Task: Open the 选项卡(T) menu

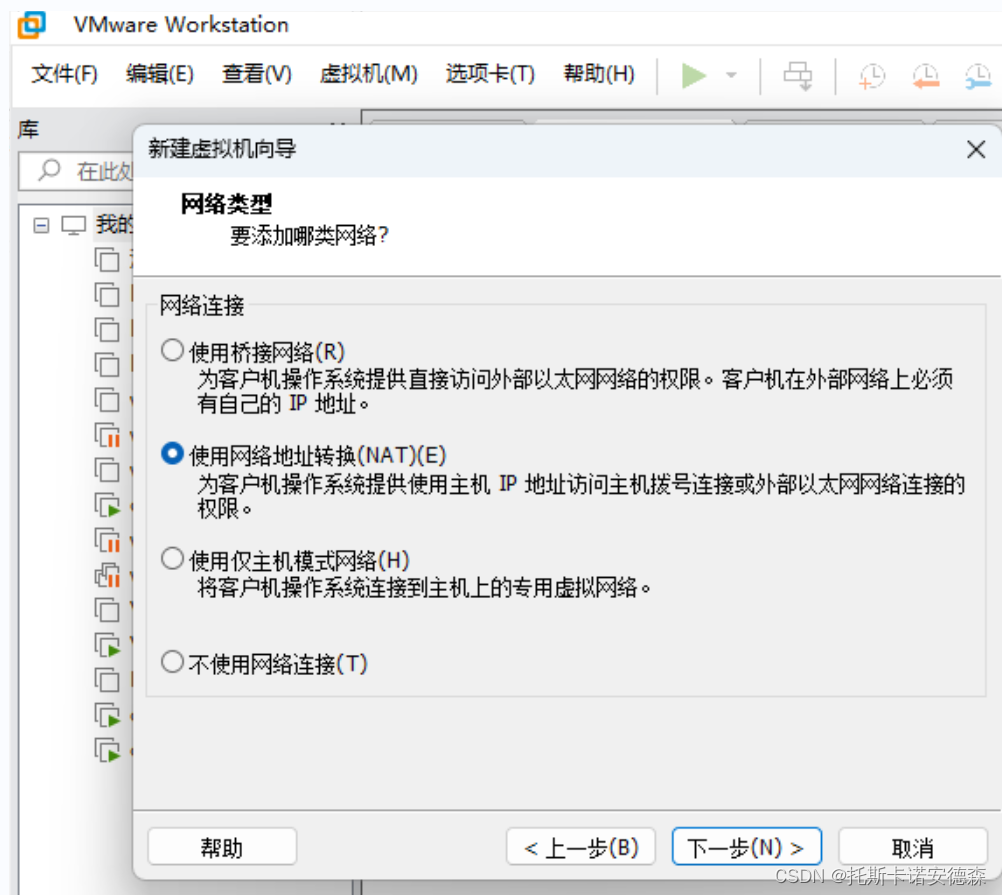Action: pyautogui.click(x=489, y=74)
